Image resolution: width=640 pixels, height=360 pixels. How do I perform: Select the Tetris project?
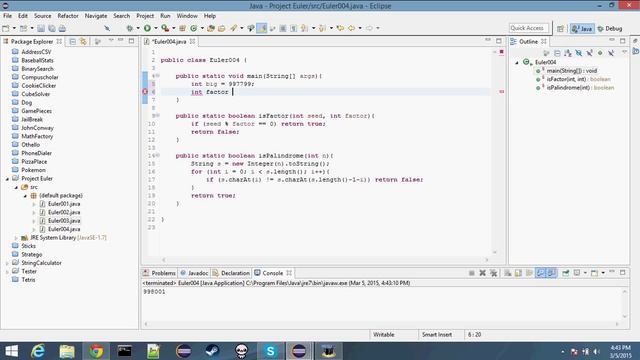28,280
